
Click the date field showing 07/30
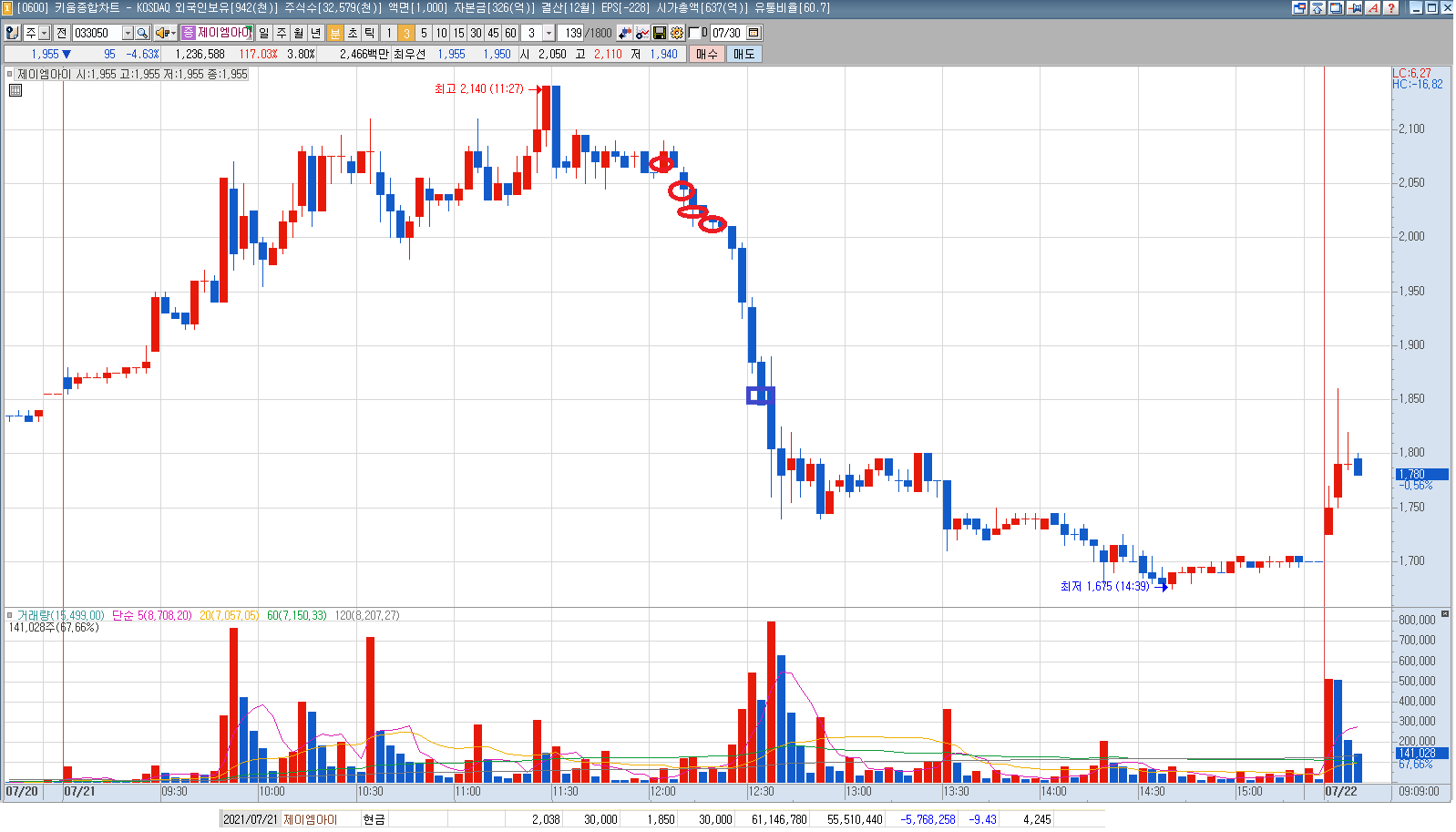[727, 33]
